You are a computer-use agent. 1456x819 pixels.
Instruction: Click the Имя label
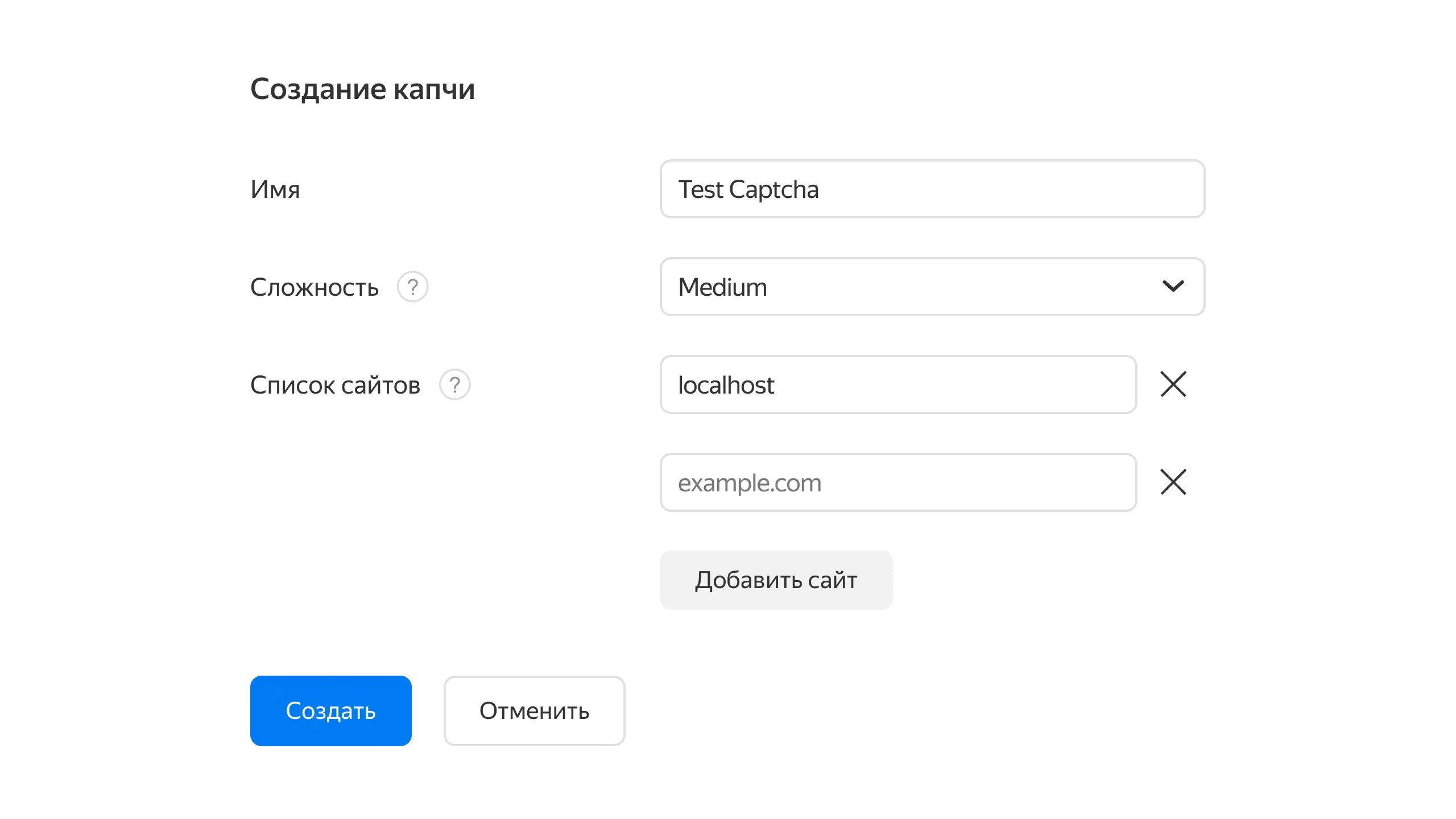pos(275,189)
